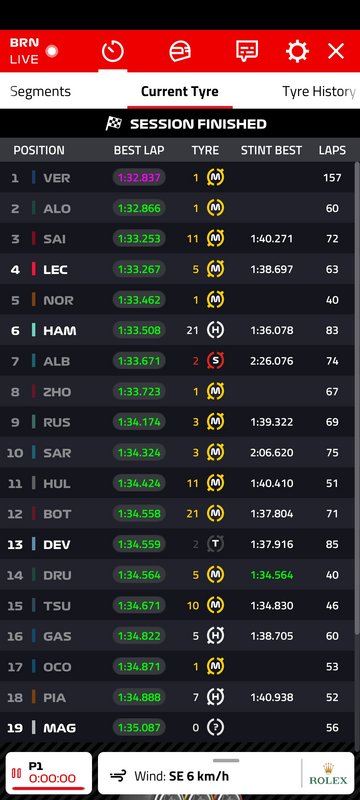Screen dimensions: 360x800
Task: Click Hamilton's hard tyre icon
Action: (x=215, y=330)
